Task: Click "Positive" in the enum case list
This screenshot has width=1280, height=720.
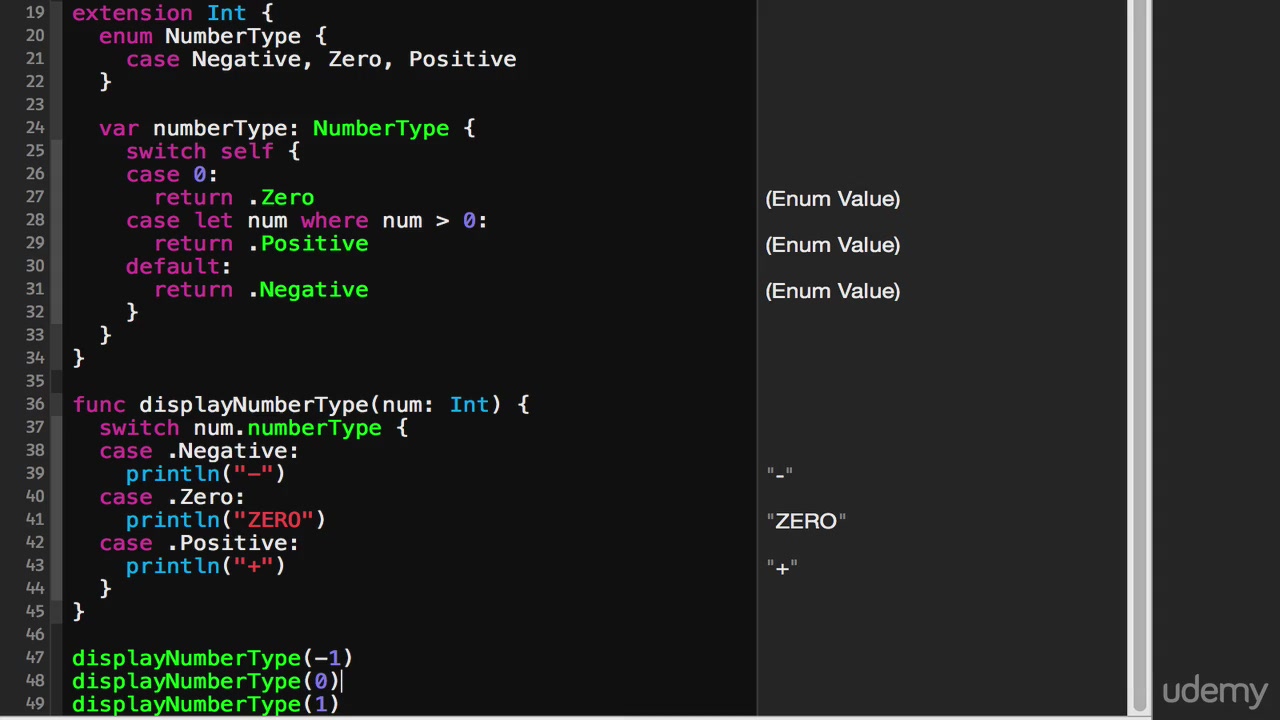Action: click(x=462, y=59)
